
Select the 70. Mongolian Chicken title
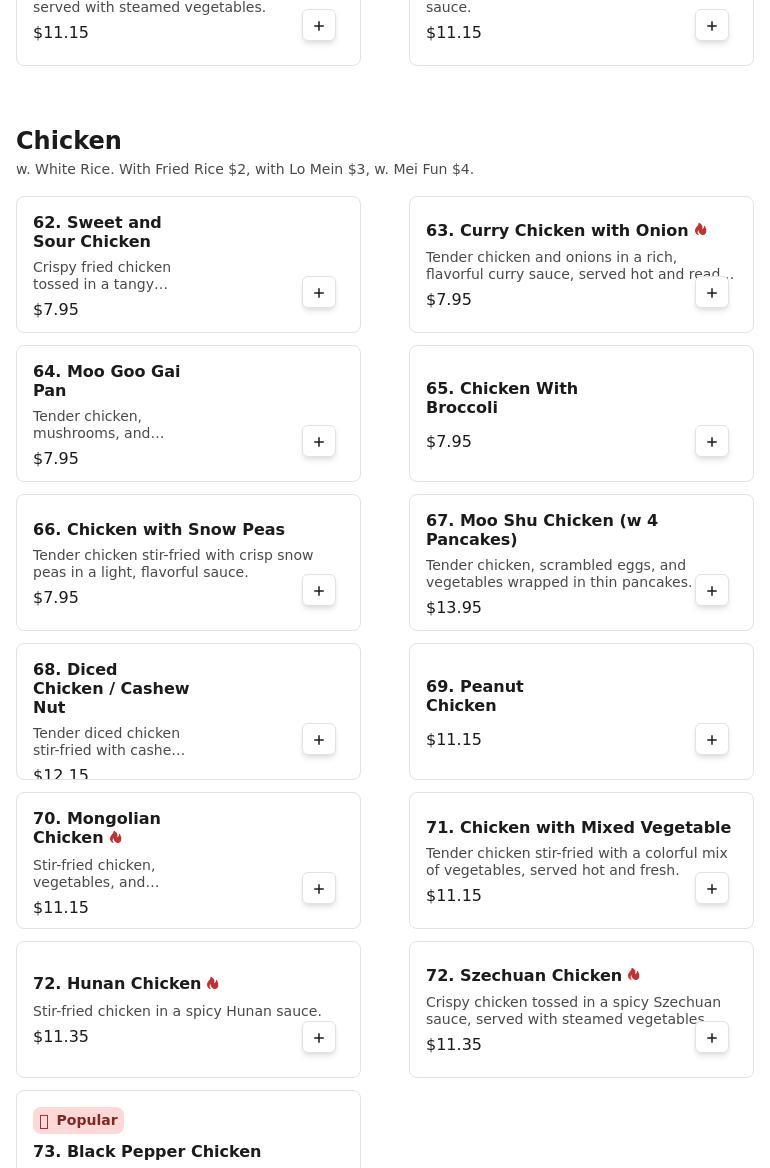[x=97, y=828]
